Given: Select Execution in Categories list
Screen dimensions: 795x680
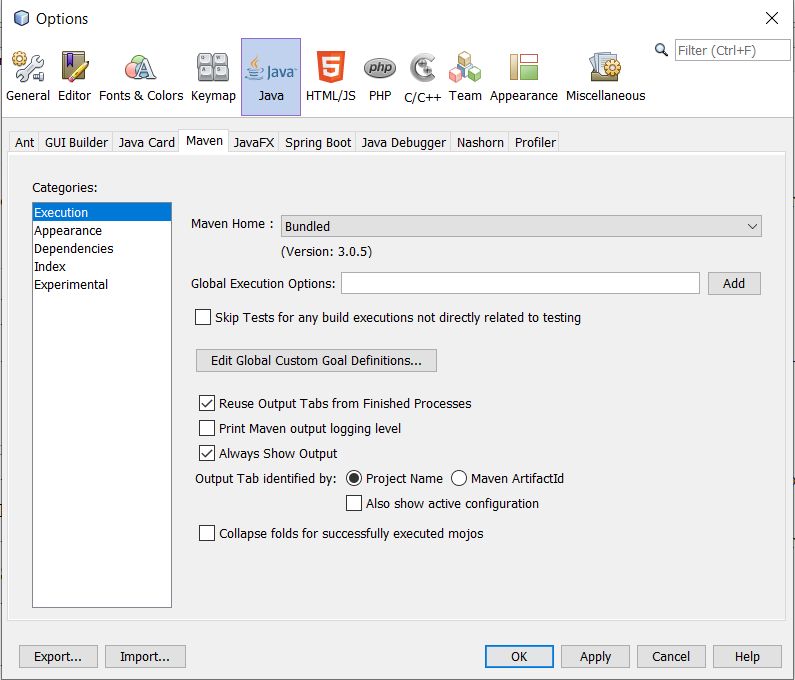Looking at the screenshot, I should [102, 212].
